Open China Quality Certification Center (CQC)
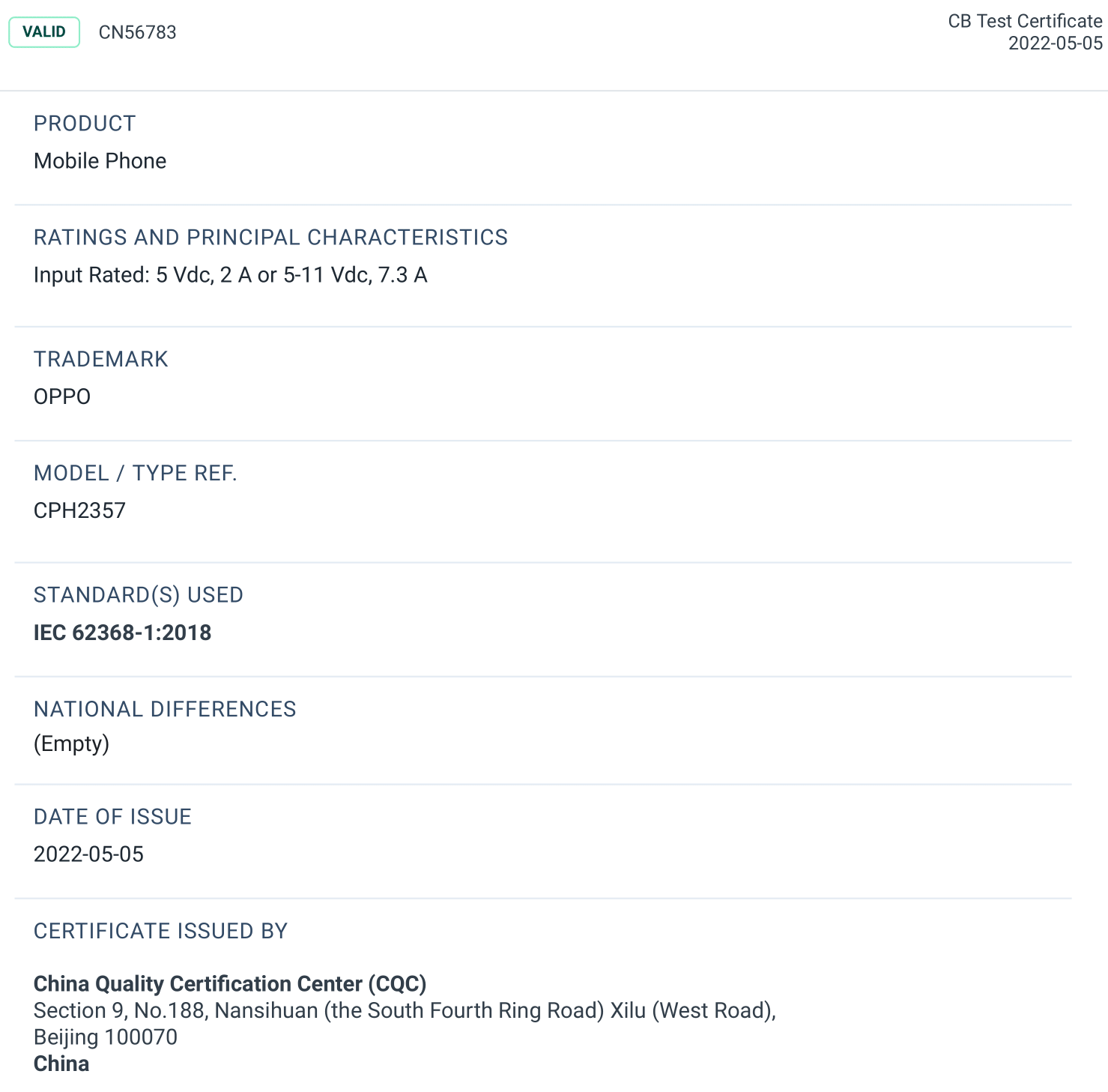Viewport: 1108px width, 1092px height. 230,983
